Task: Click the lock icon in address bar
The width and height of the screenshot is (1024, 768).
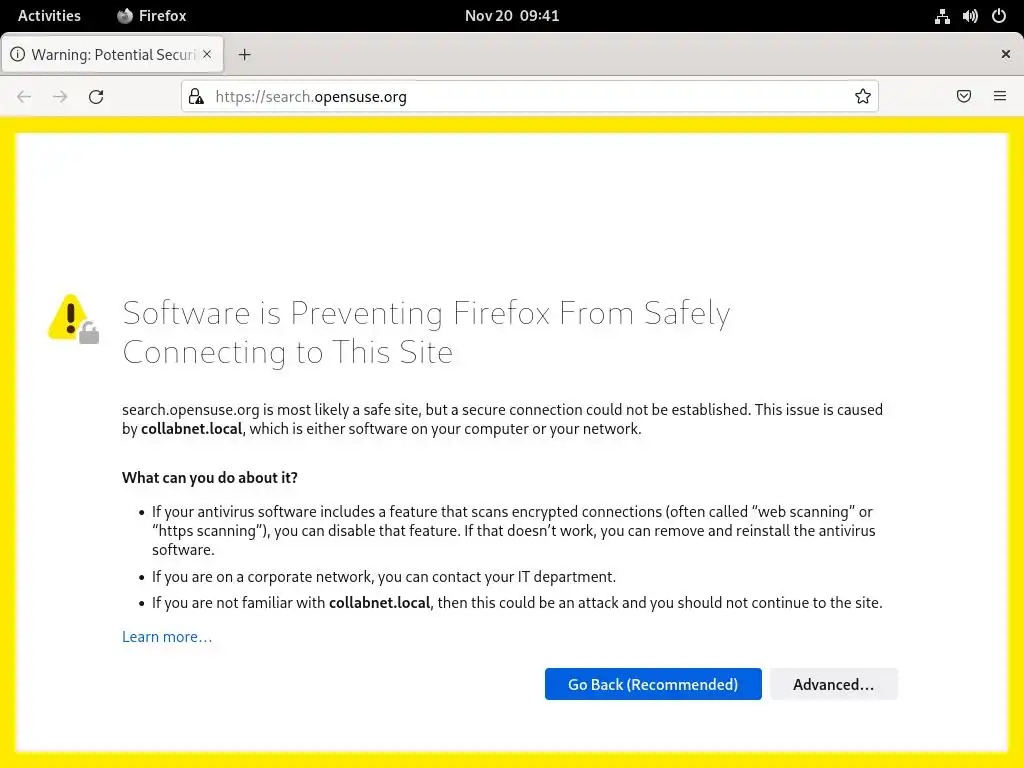Action: [x=197, y=97]
